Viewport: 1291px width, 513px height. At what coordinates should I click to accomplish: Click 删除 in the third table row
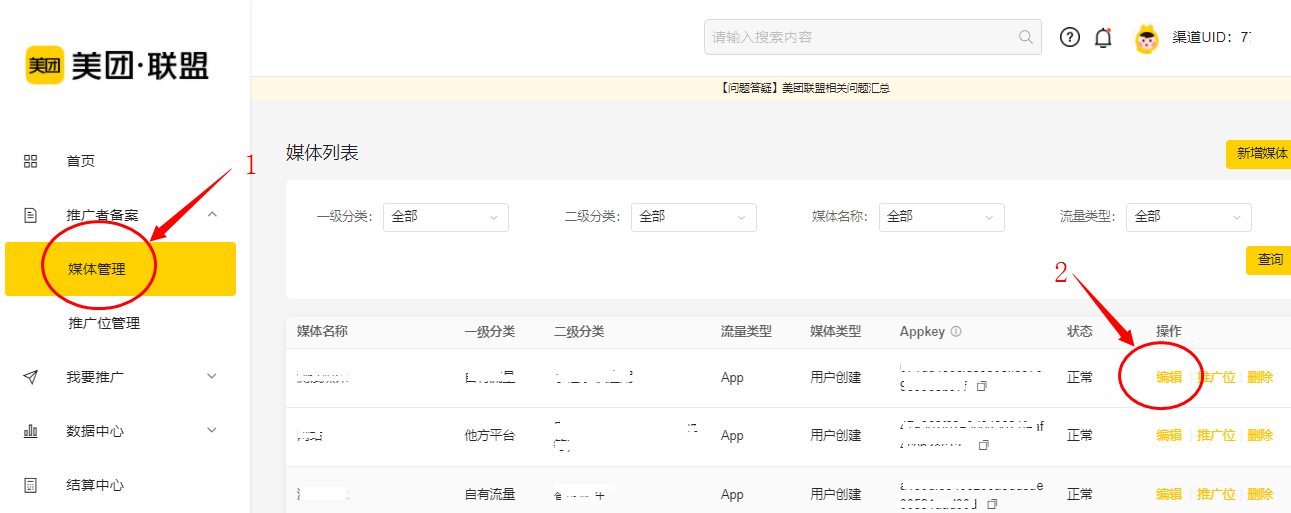tap(1260, 494)
